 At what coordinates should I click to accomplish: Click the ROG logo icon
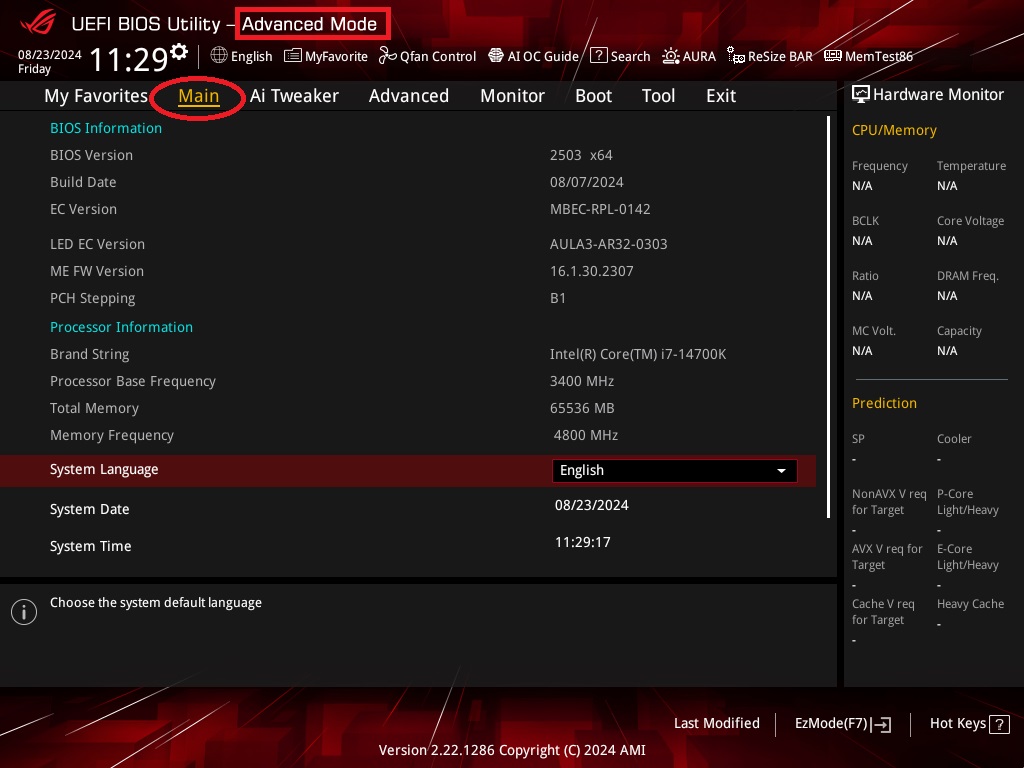click(x=37, y=24)
